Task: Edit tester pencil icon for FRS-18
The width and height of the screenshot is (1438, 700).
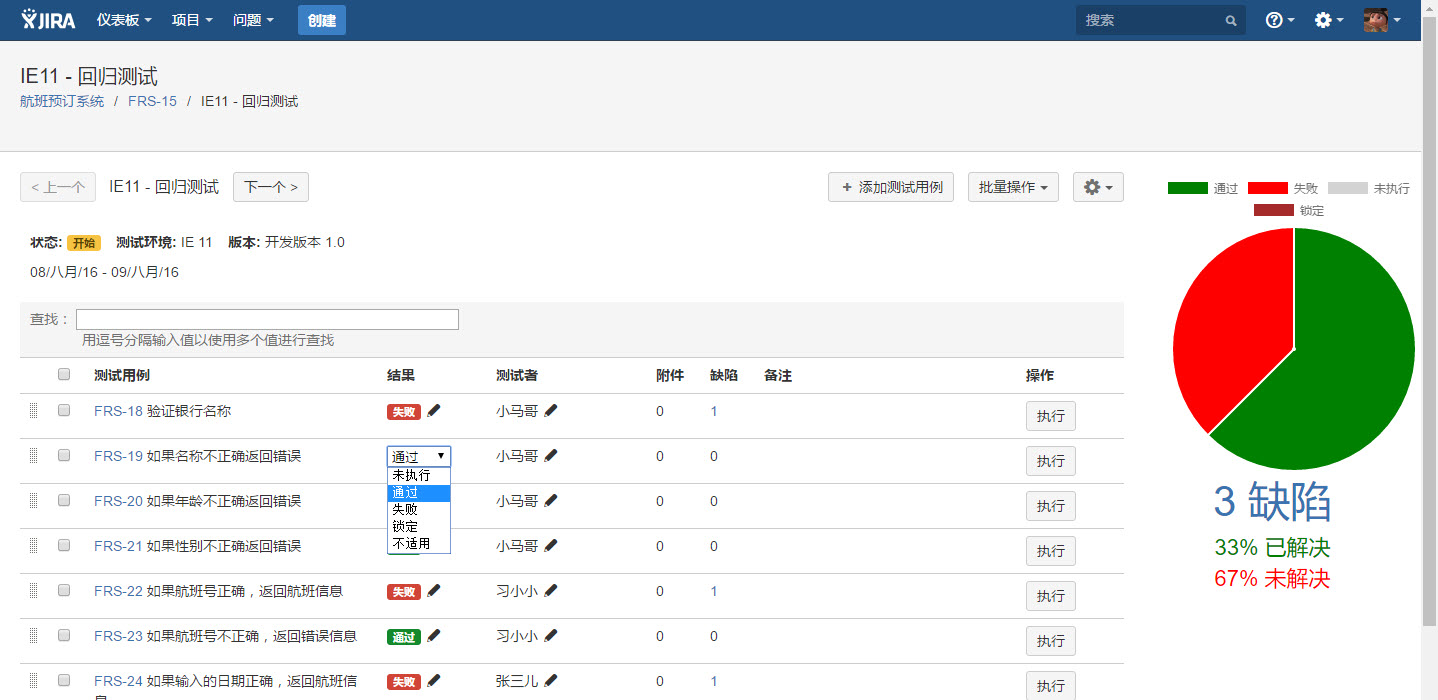Action: 551,410
